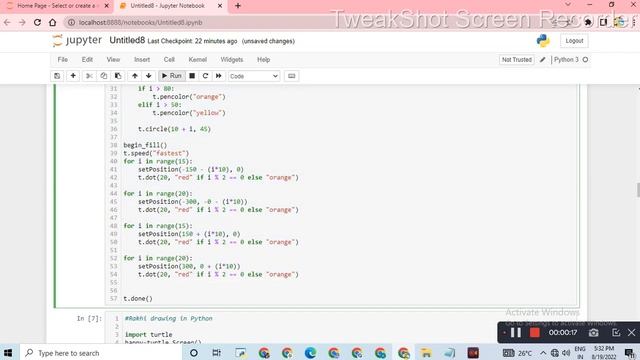640x360 pixels.
Task: Open browser extensions puzzle icon
Action: (588, 22)
